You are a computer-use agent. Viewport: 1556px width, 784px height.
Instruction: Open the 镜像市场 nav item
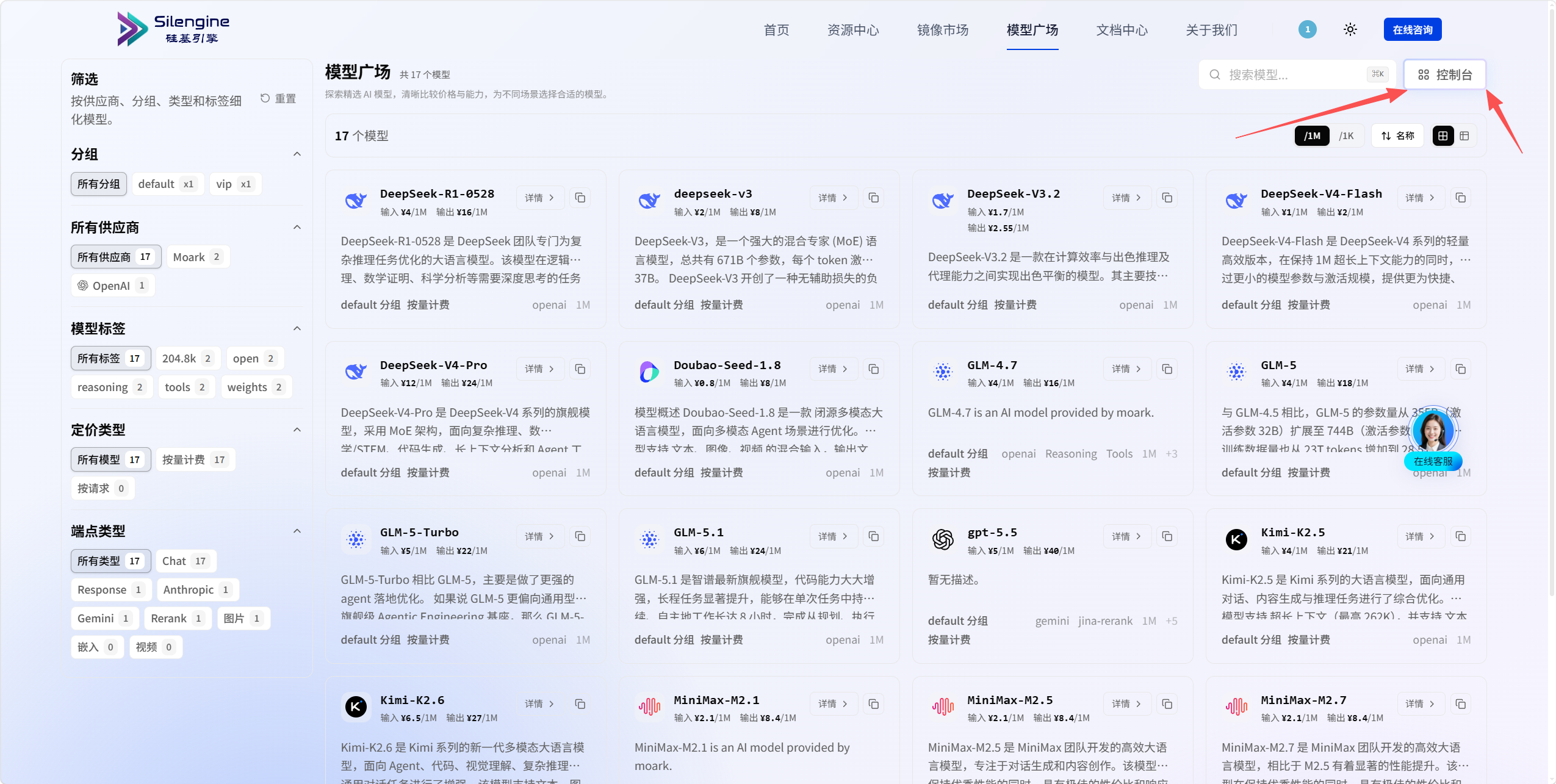[x=943, y=30]
